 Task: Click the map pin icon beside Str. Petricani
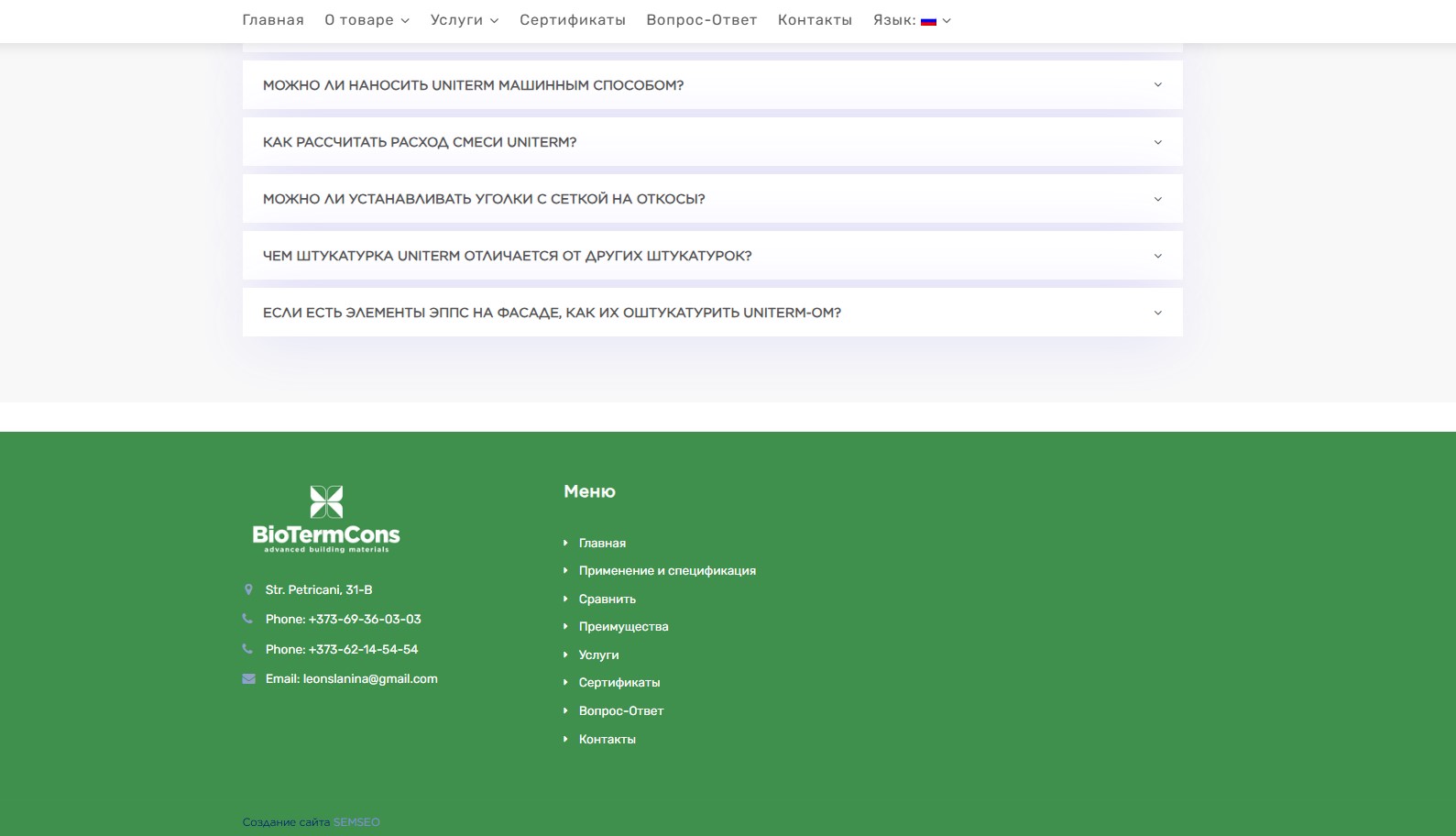pos(248,589)
